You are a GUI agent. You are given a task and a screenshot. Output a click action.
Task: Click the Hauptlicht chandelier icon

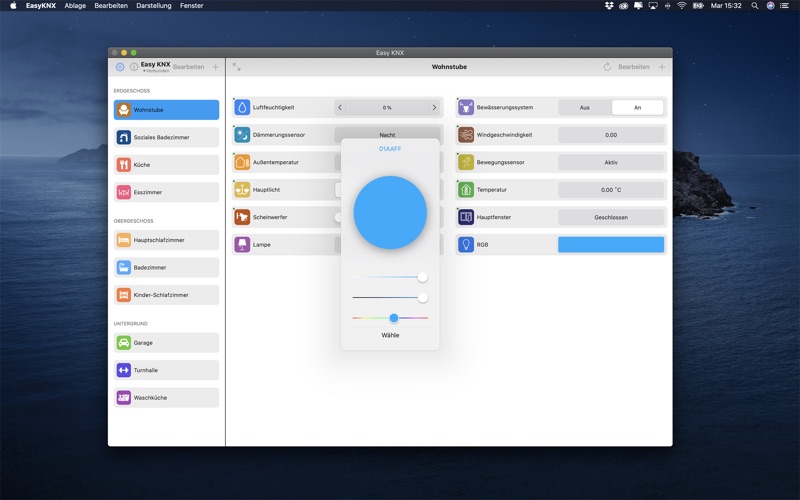[242, 190]
